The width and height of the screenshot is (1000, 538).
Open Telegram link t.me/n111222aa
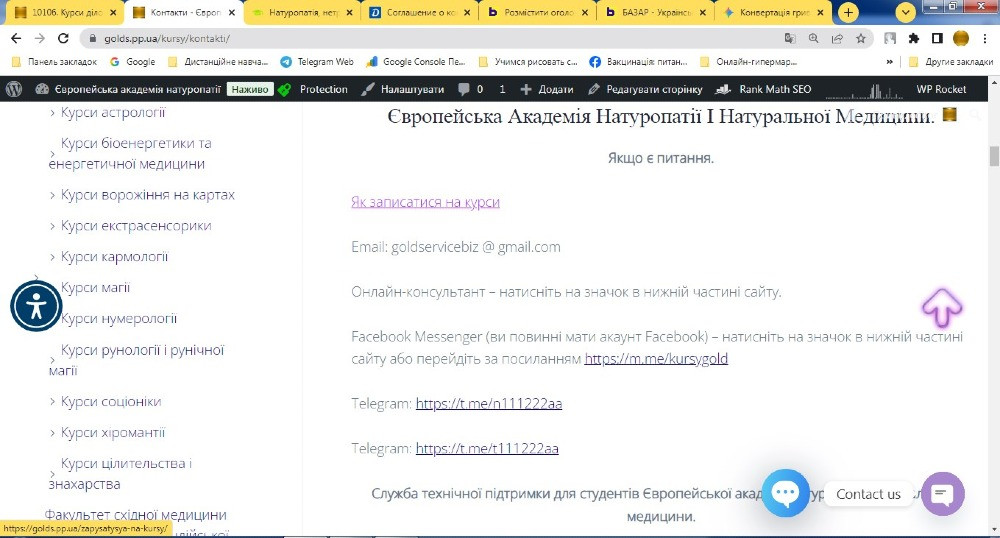pos(489,404)
